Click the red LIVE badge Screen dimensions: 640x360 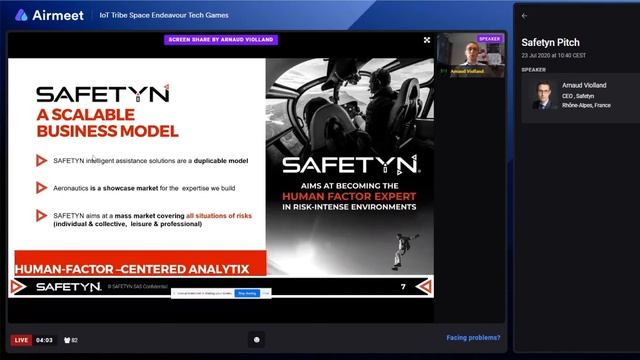pyautogui.click(x=21, y=340)
